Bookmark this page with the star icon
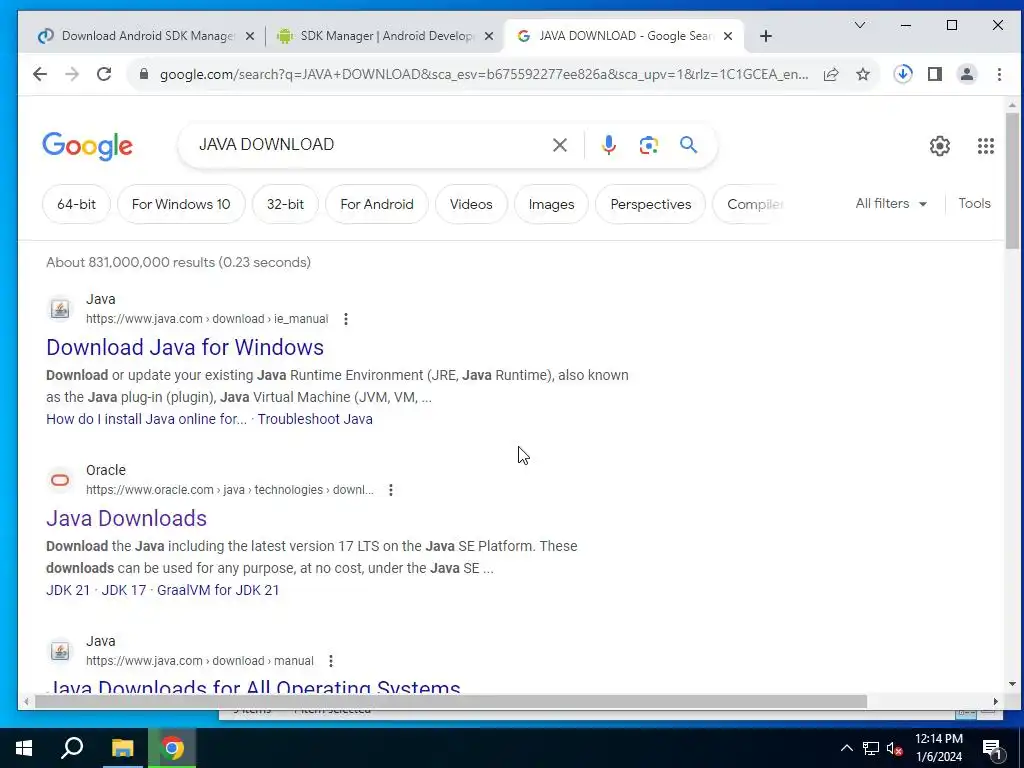The image size is (1024, 768). tap(863, 74)
